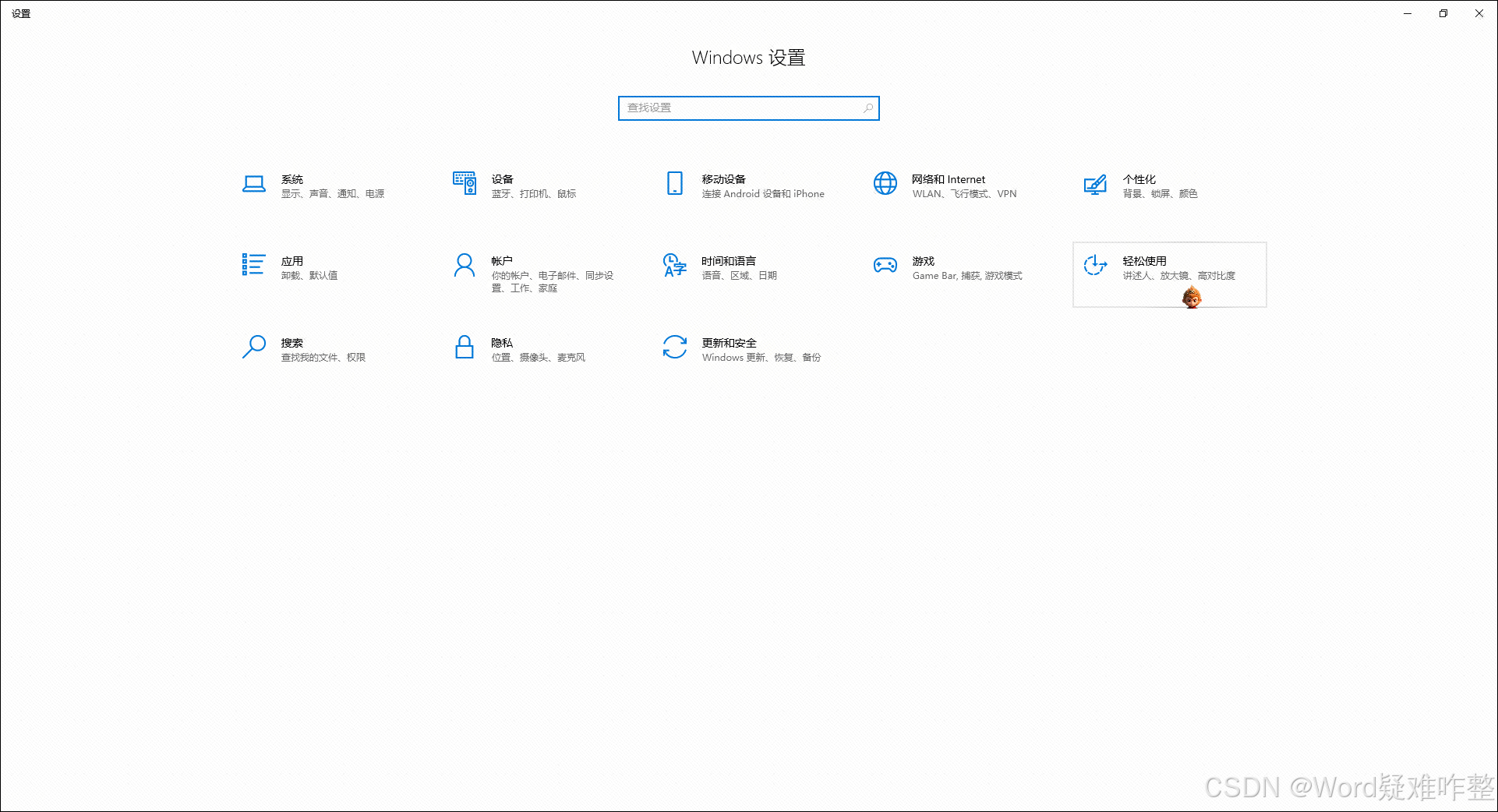This screenshot has width=1498, height=812.
Task: Open the 隐私 padlock icon
Action: pyautogui.click(x=465, y=347)
